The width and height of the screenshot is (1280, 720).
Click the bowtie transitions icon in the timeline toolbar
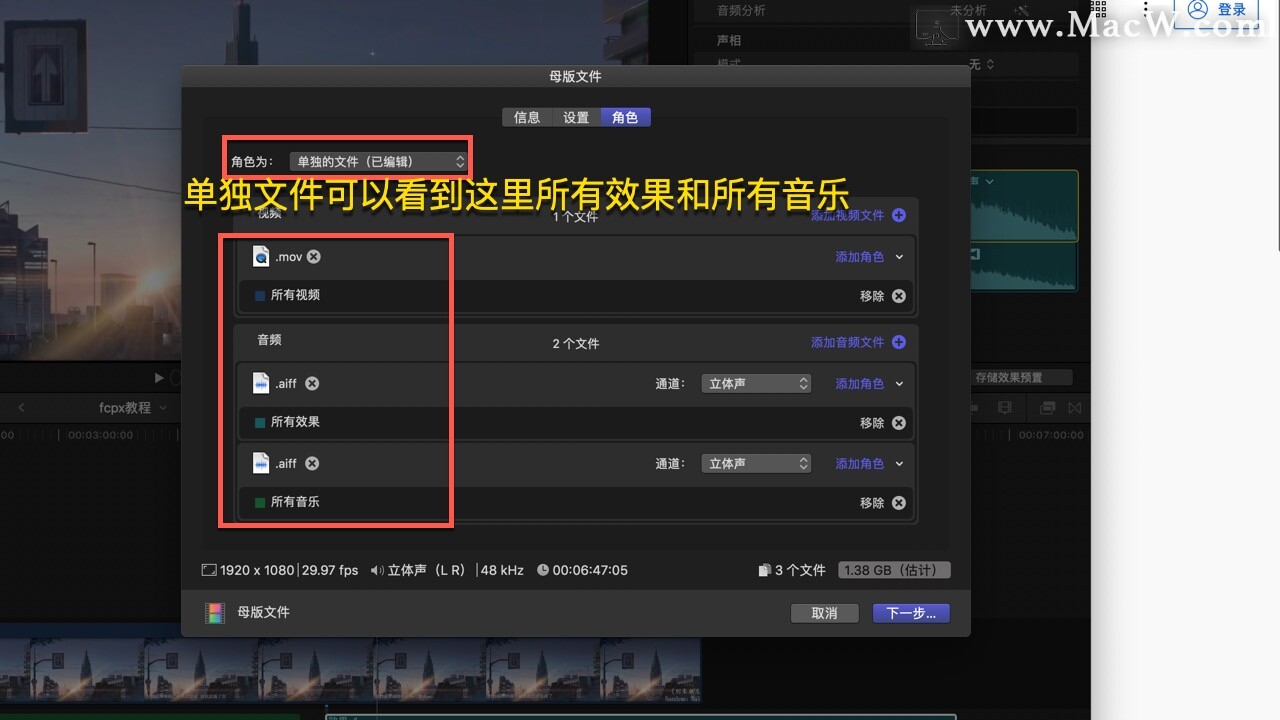point(1075,408)
